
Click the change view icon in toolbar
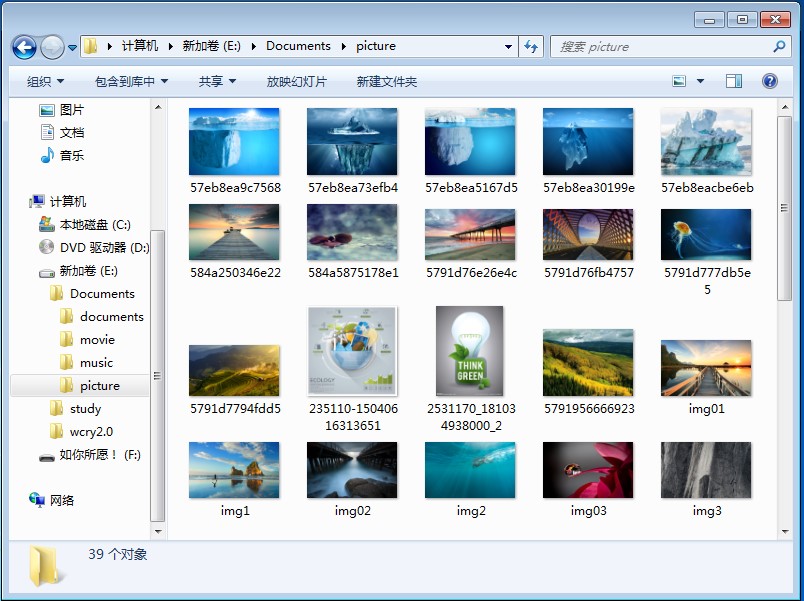680,81
